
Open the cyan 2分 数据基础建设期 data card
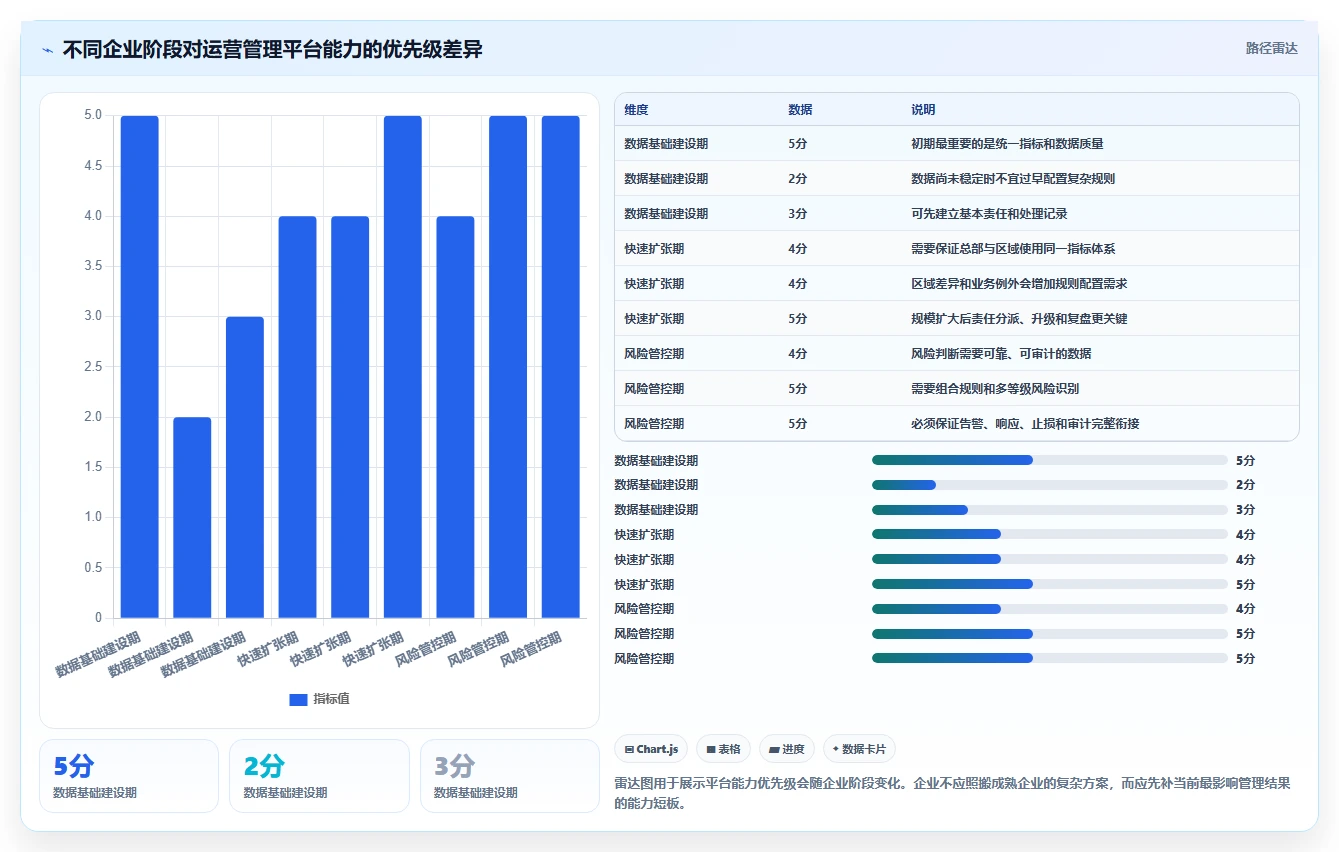coord(319,776)
